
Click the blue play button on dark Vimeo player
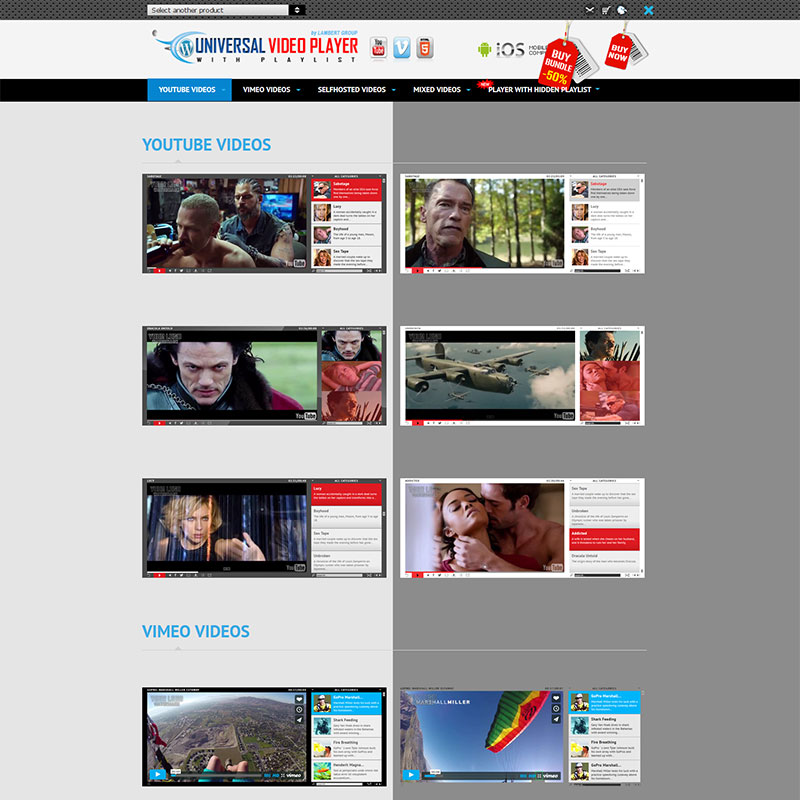[x=158, y=774]
